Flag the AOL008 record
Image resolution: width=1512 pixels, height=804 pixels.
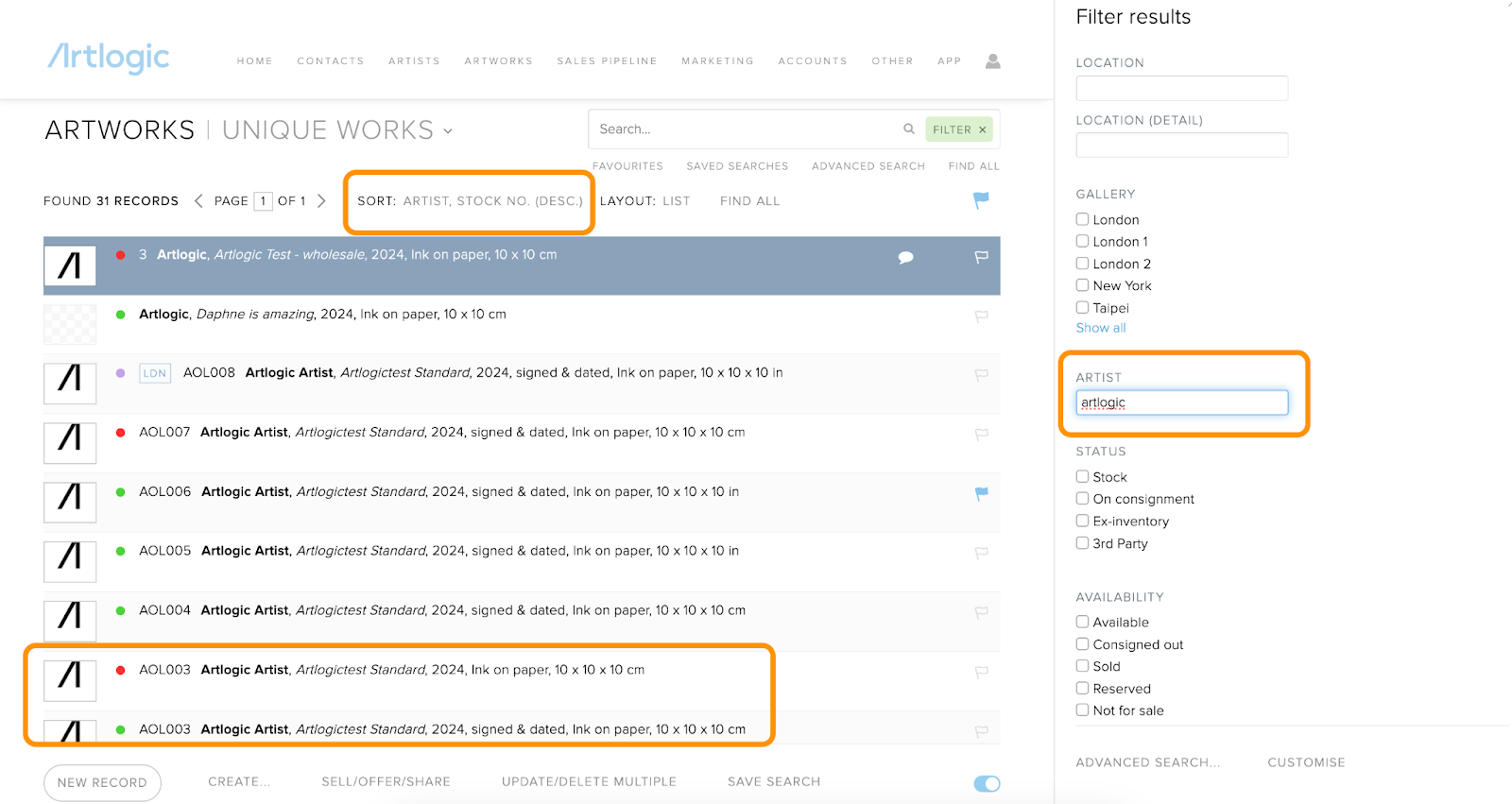[981, 374]
